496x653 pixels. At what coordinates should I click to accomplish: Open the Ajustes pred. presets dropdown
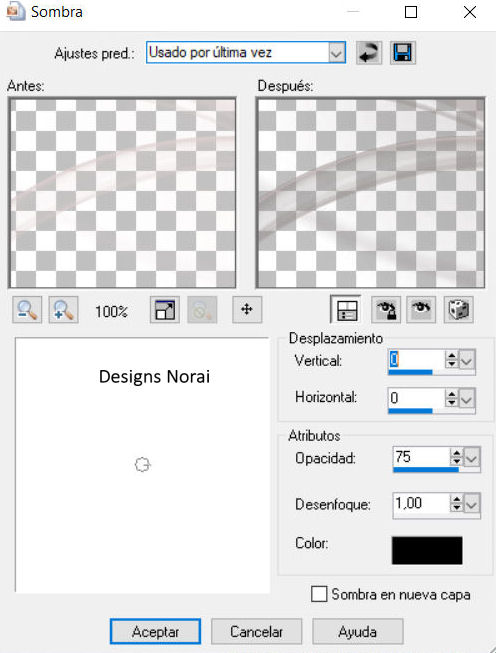[336, 53]
